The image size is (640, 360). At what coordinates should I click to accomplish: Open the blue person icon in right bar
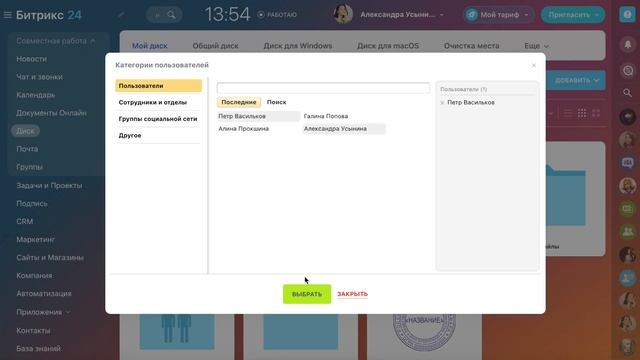point(628,278)
